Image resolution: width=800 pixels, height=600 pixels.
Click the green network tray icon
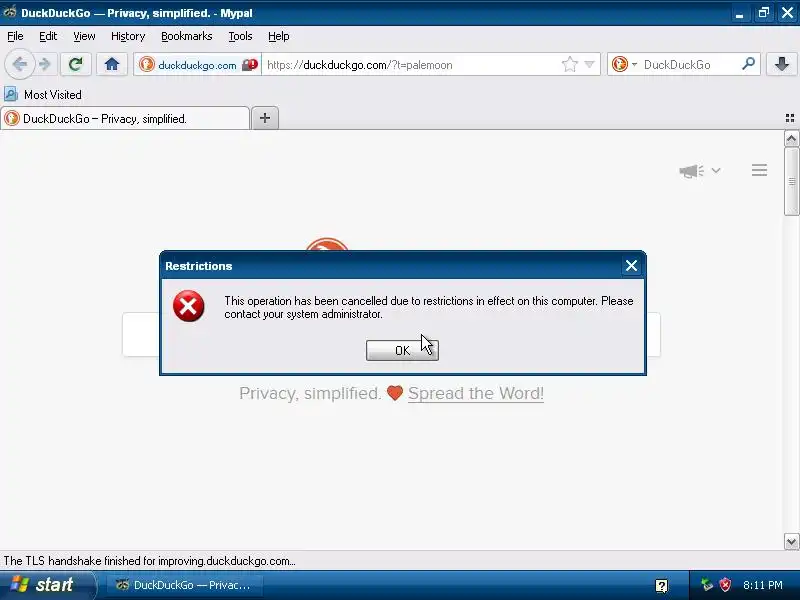click(706, 585)
